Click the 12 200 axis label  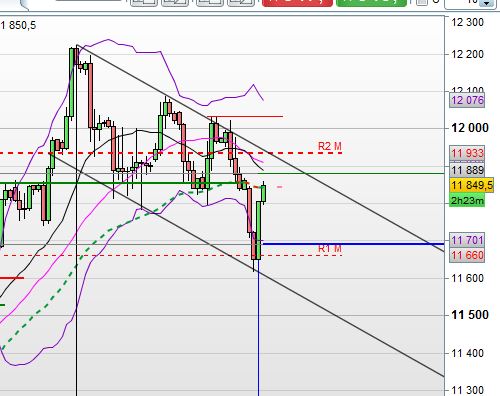point(467,54)
